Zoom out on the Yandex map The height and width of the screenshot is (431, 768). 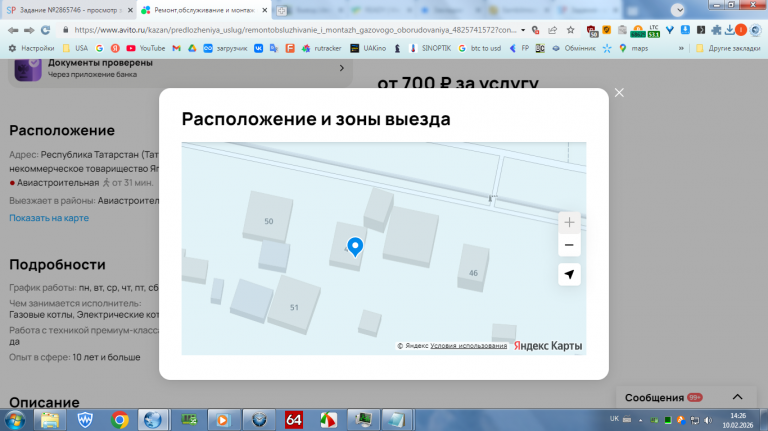pyautogui.click(x=569, y=245)
